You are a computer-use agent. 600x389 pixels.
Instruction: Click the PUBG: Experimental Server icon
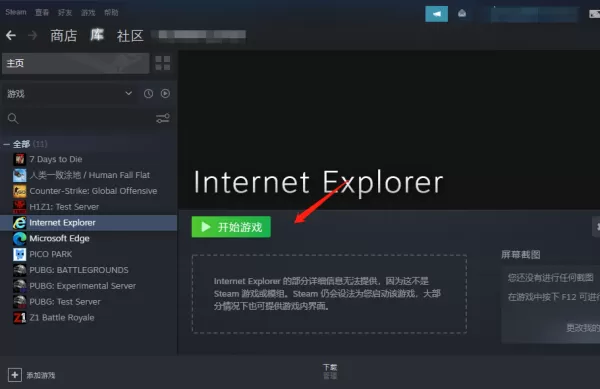[x=20, y=286]
